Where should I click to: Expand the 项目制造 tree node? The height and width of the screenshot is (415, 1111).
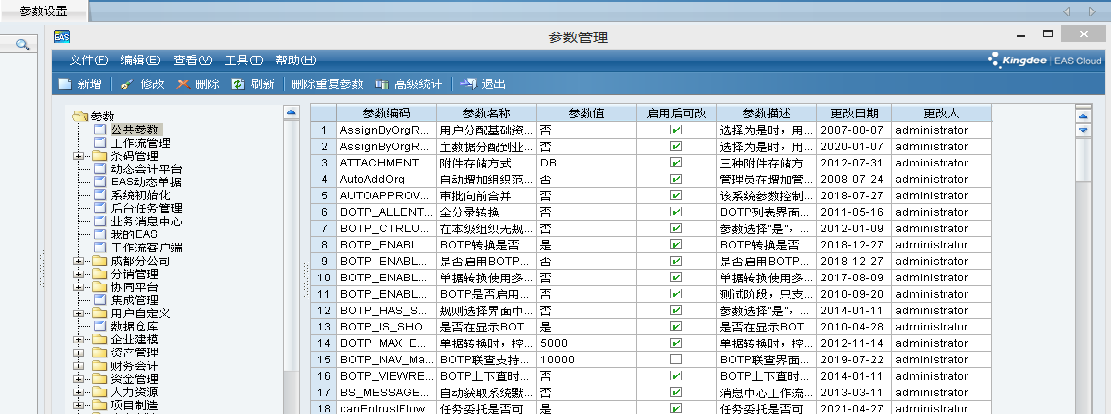(x=79, y=405)
